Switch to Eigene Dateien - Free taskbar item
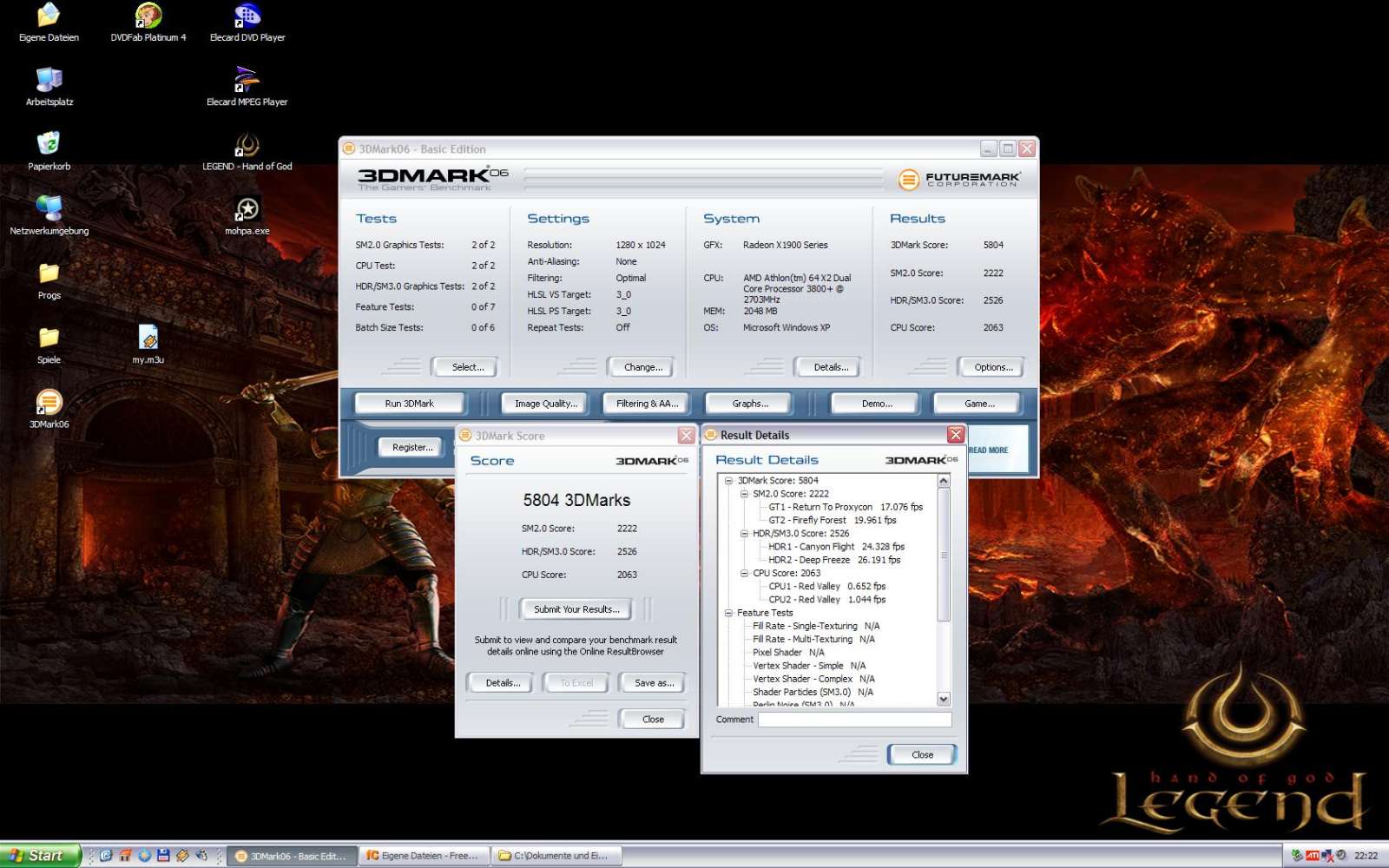Viewport: 1389px width, 868px height. [x=424, y=856]
